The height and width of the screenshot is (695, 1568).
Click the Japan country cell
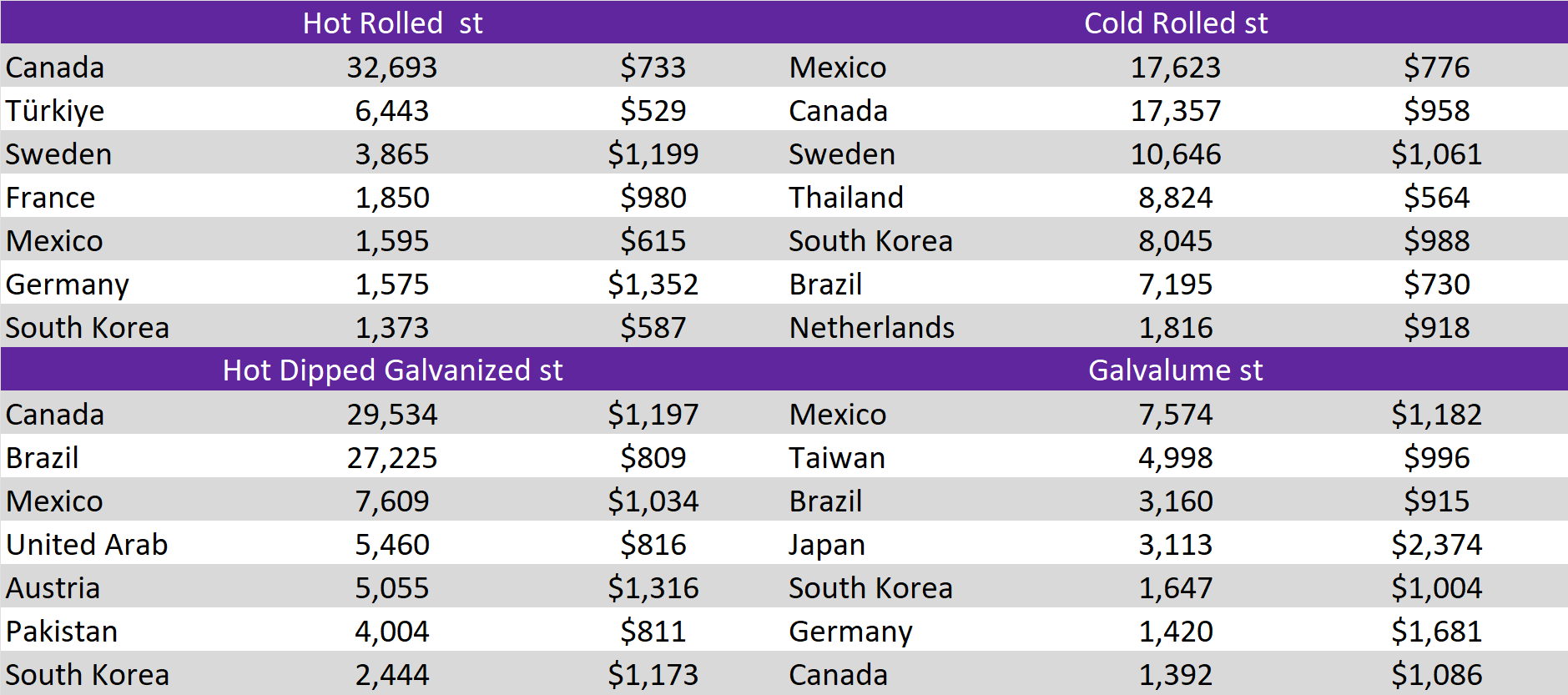point(826,544)
